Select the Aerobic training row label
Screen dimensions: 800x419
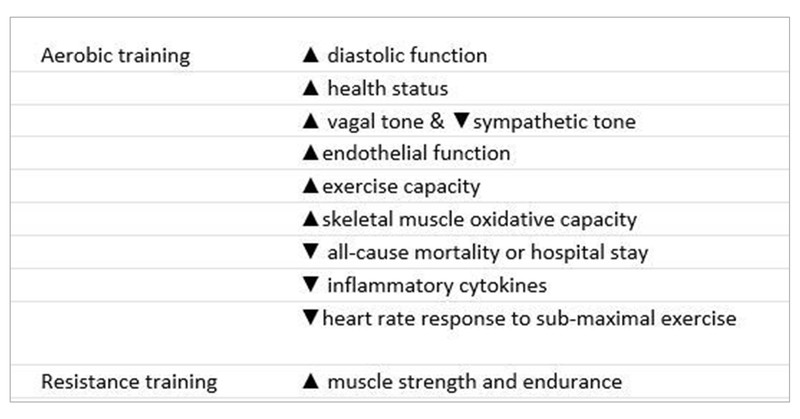tap(115, 56)
